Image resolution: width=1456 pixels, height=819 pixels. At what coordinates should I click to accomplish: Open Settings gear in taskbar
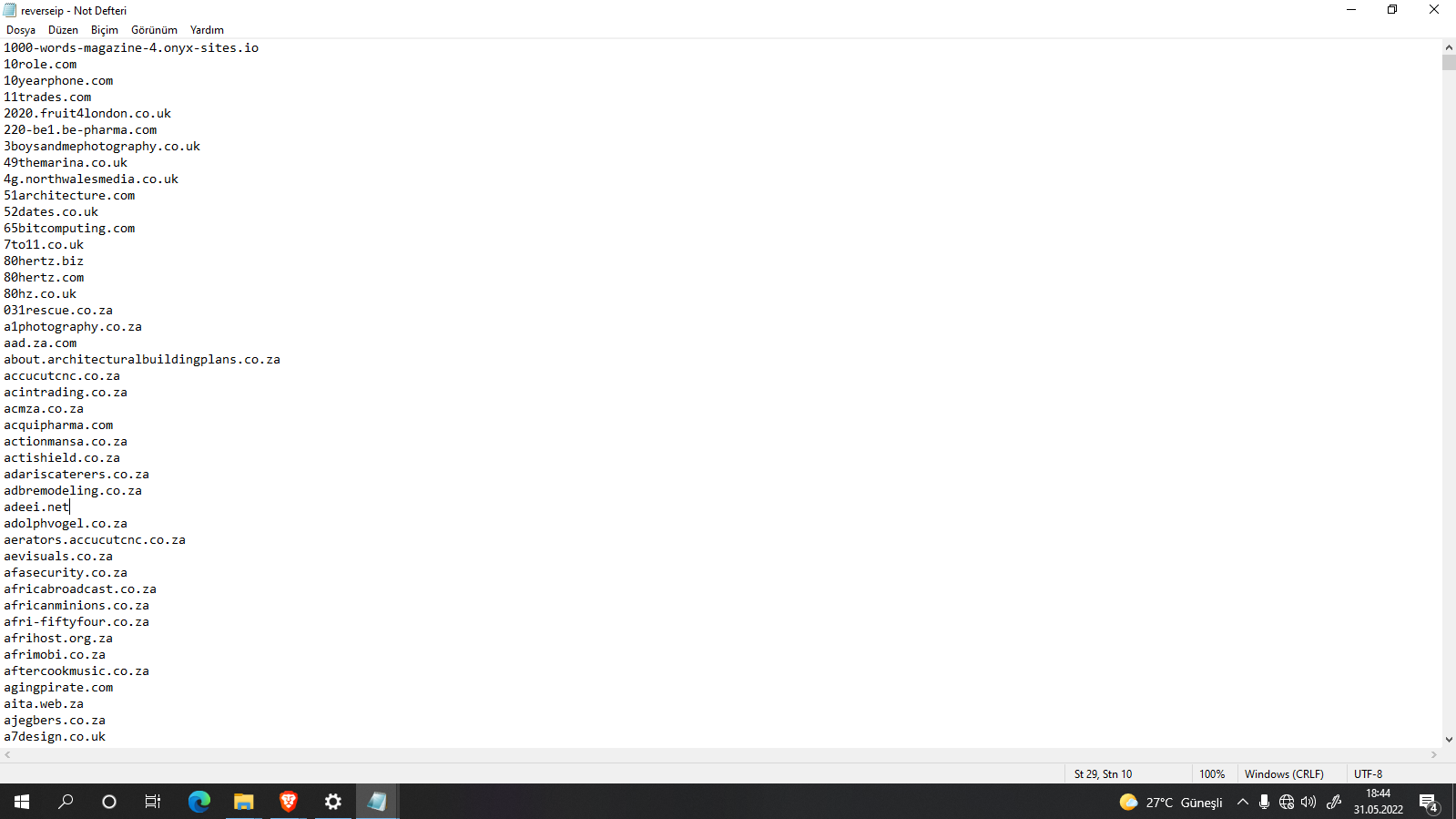pyautogui.click(x=333, y=802)
